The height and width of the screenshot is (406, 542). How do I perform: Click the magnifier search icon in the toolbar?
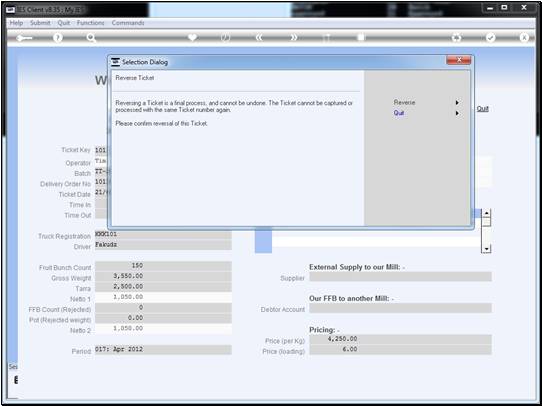point(91,38)
